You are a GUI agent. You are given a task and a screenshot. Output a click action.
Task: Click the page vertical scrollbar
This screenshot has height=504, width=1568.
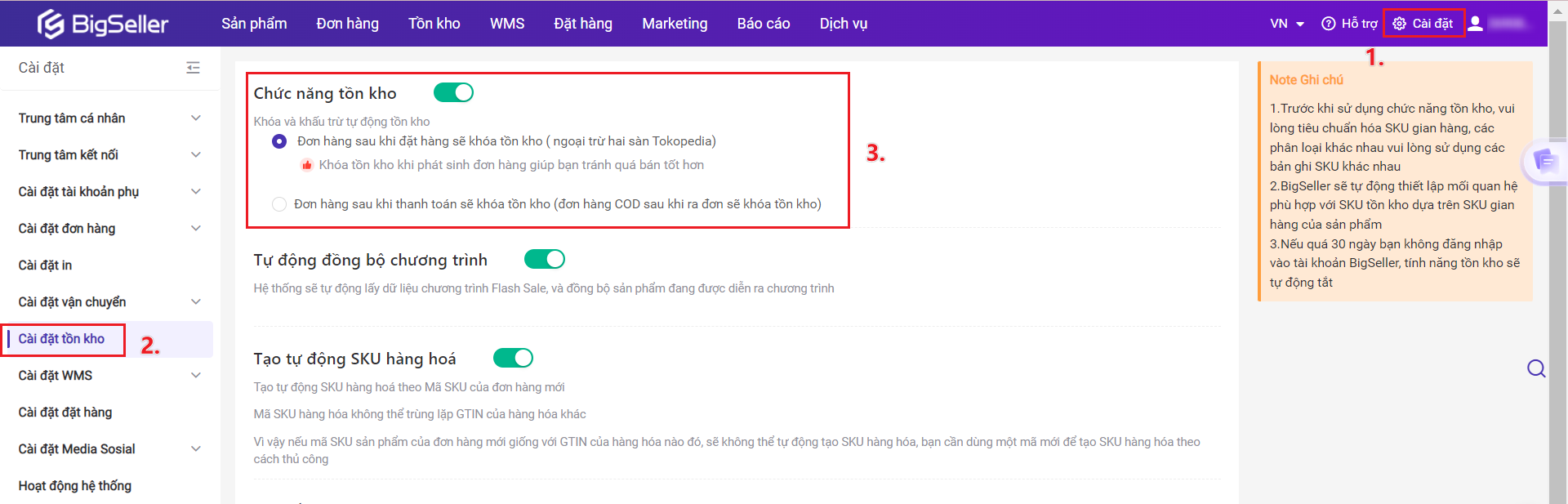1557,261
